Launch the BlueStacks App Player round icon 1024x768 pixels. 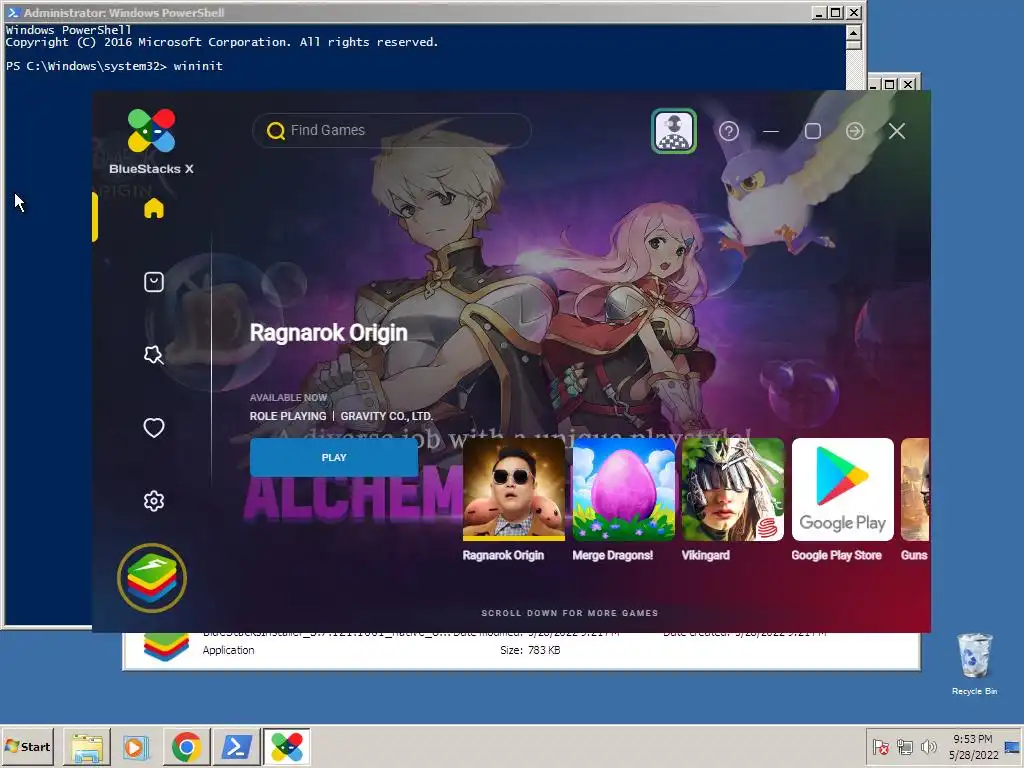152,578
